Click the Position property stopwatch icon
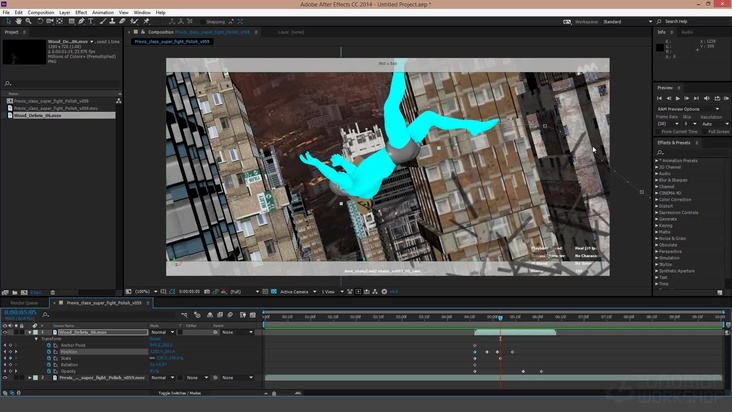Screen dimensions: 732x412 click(x=47, y=352)
